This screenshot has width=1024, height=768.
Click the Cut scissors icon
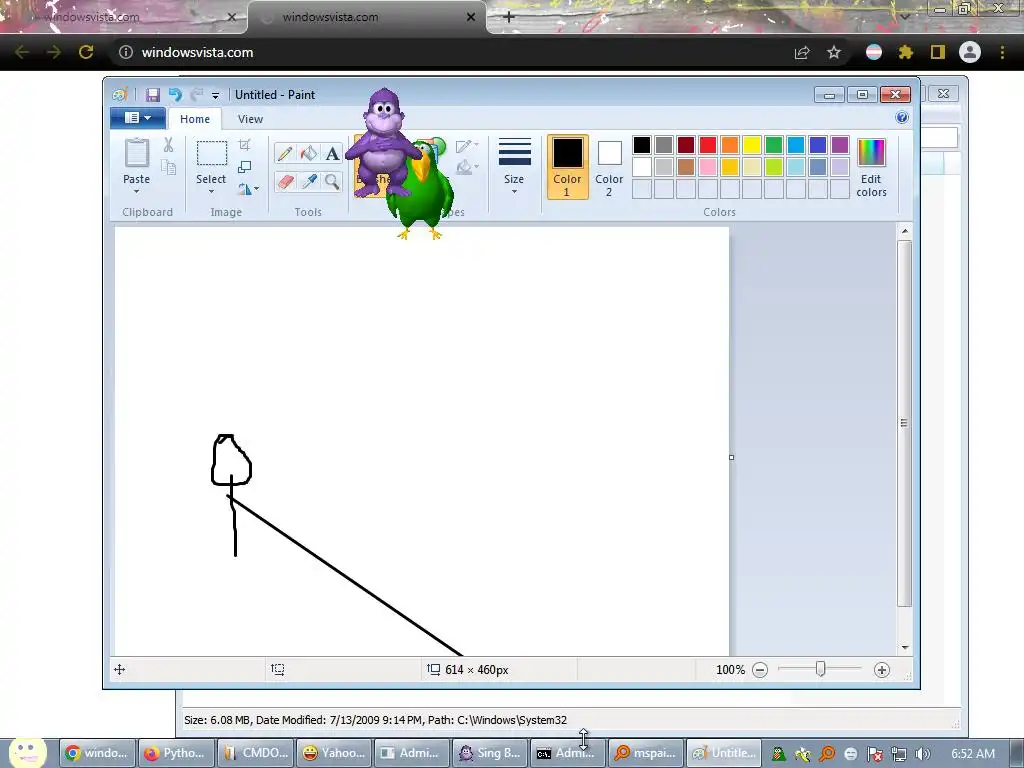pos(168,145)
